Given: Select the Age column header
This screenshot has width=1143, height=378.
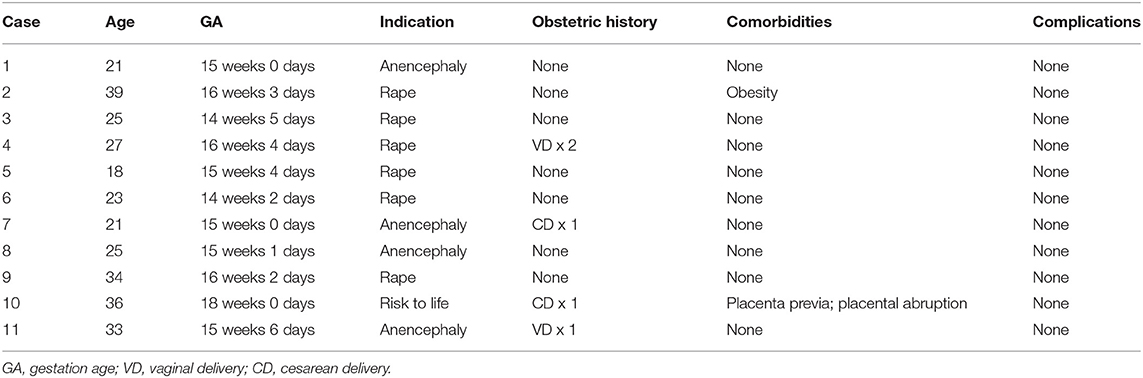Looking at the screenshot, I should [117, 22].
